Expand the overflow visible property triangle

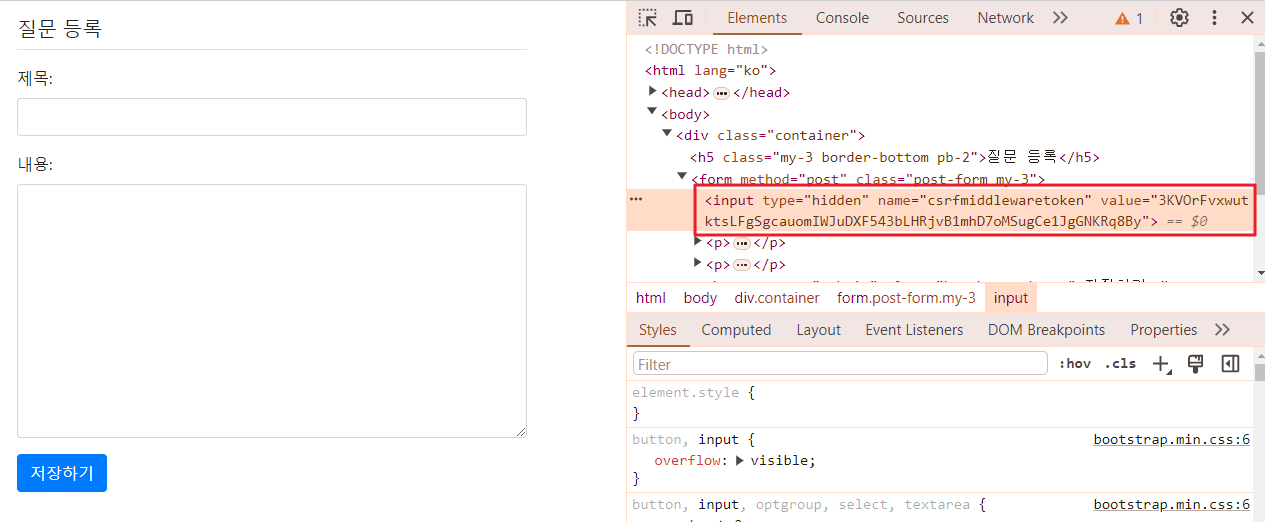point(740,461)
